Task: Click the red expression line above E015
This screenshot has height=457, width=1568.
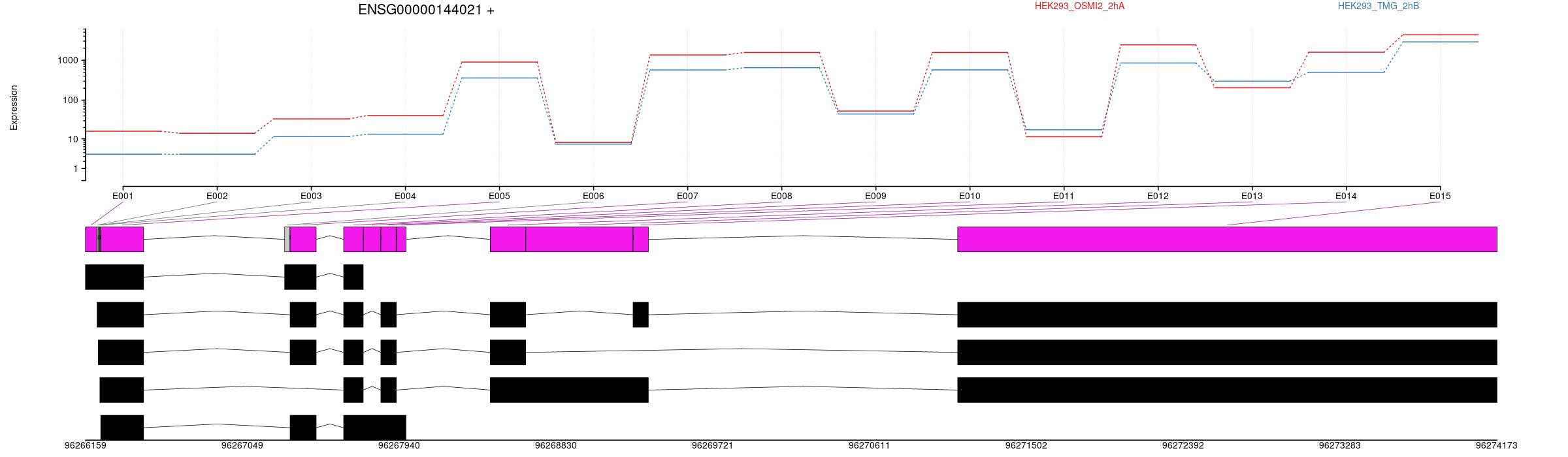Action: point(1440,35)
